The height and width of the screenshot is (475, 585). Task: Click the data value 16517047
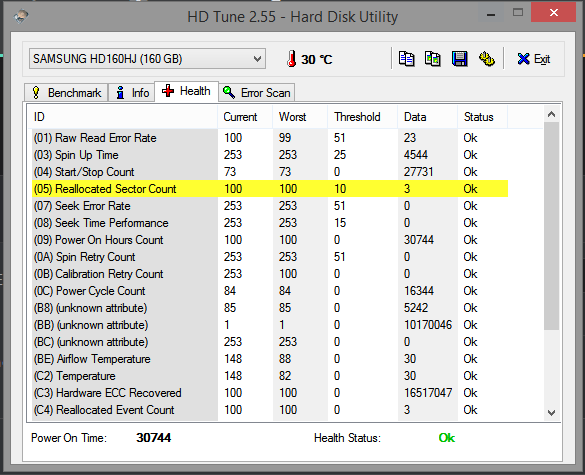[x=428, y=393]
